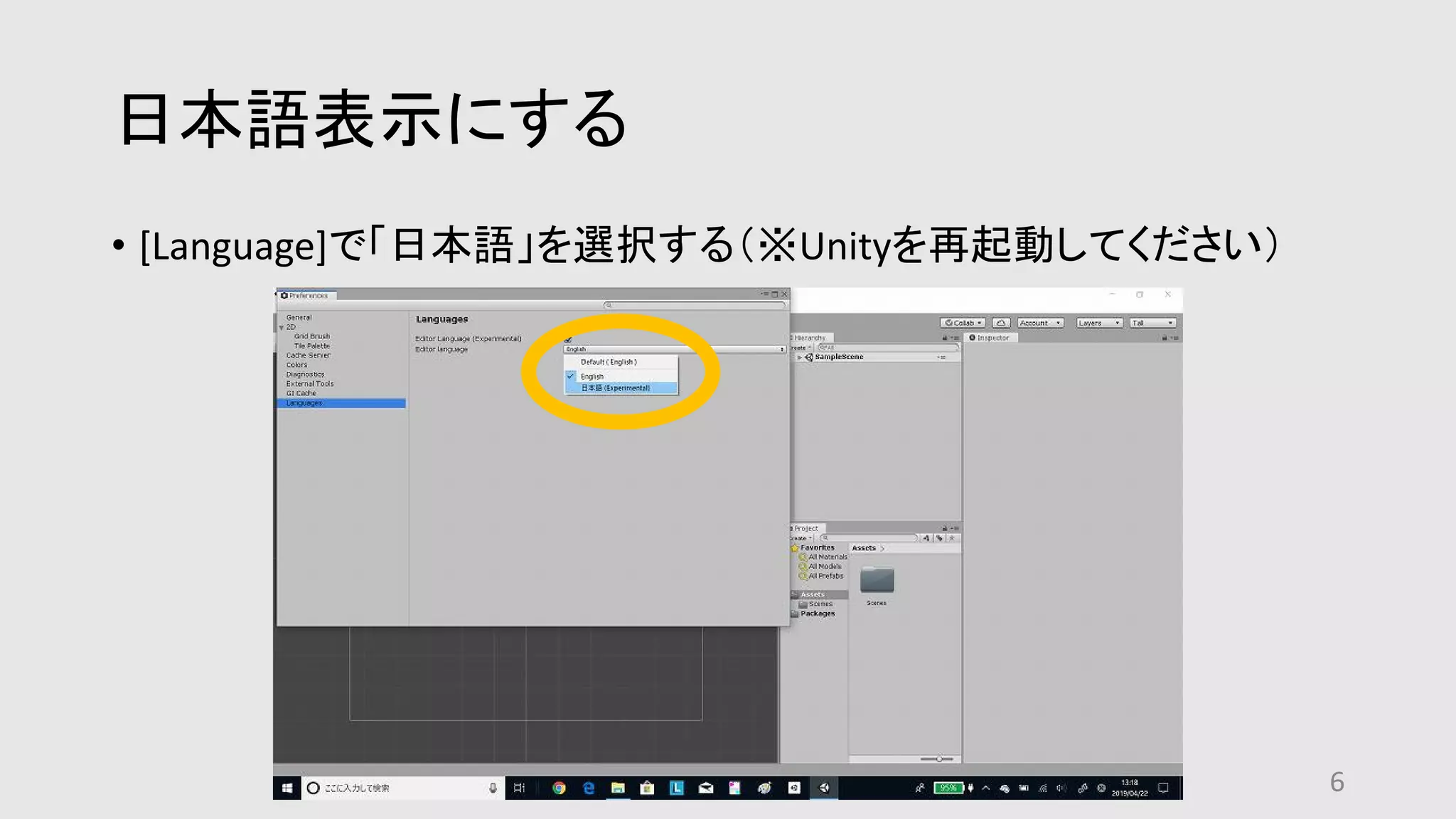
Task: Click the volume tray icon
Action: point(1061,788)
